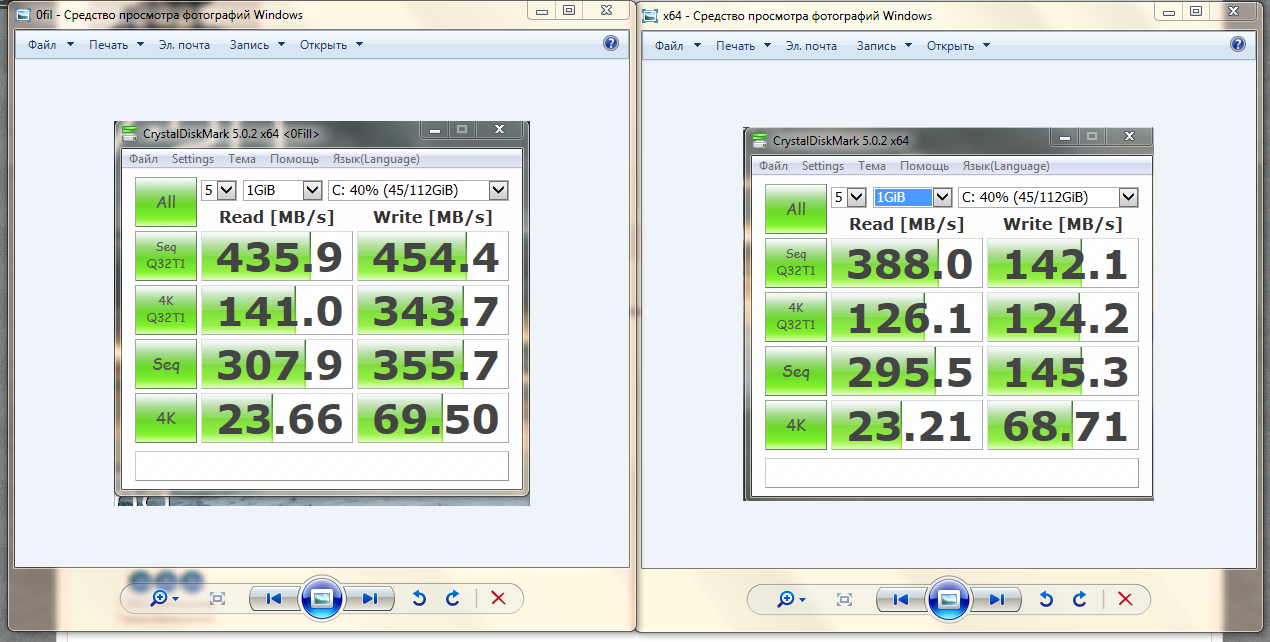Click actual size icon in 0fil viewer

[217, 598]
